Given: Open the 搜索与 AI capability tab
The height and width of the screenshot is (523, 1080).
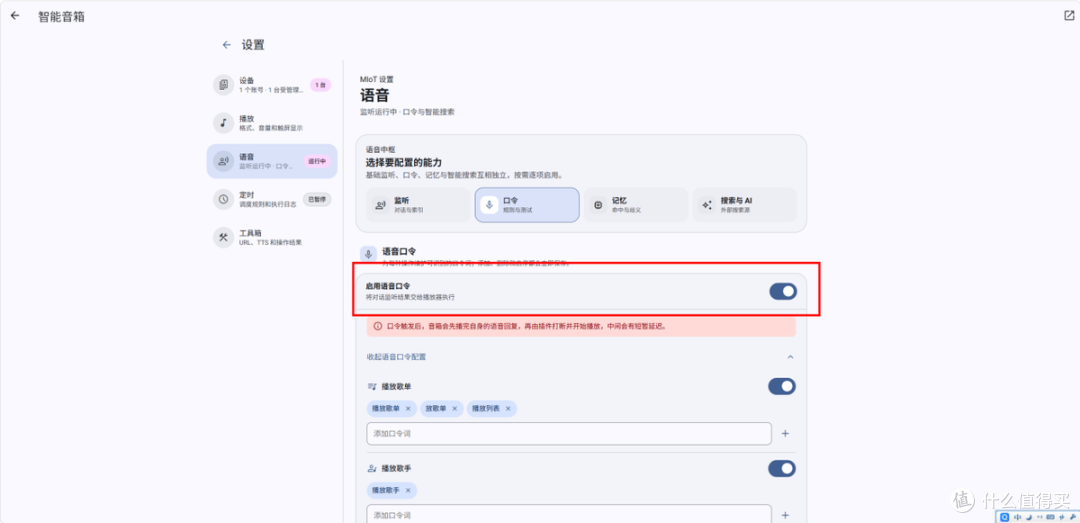Looking at the screenshot, I should (745, 205).
